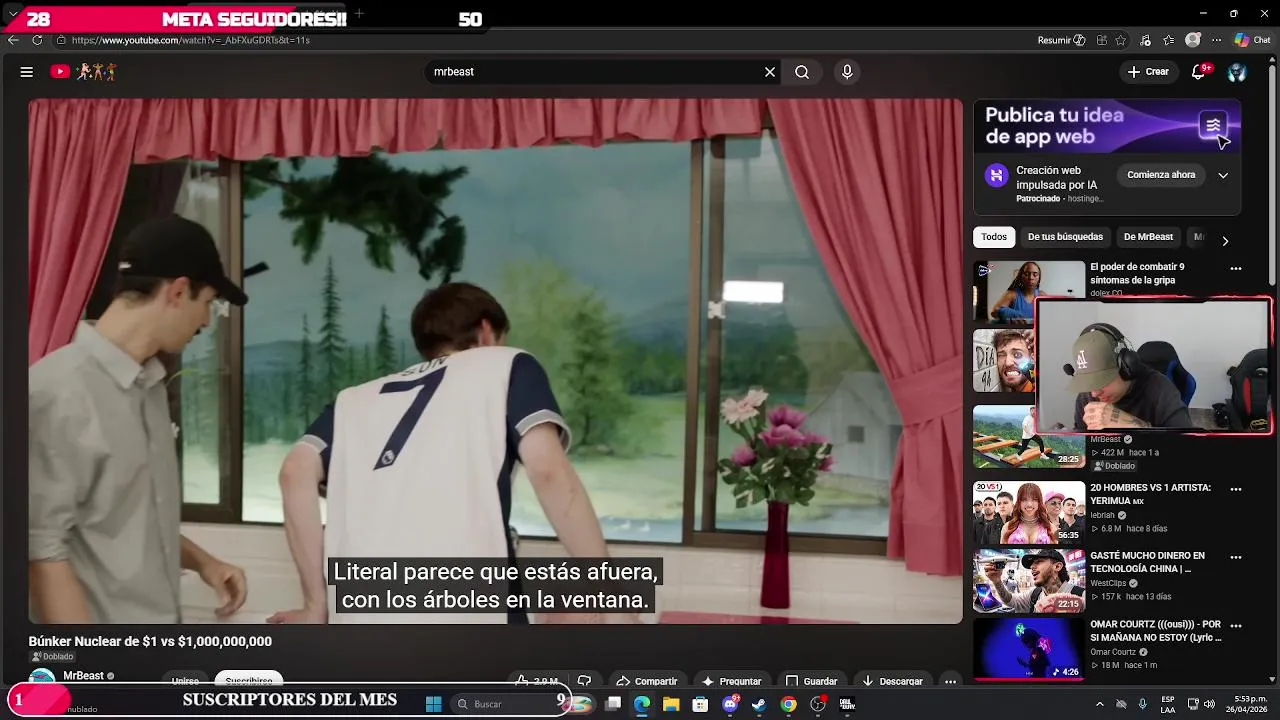Expand the sponsored ad chevron
Image resolution: width=1280 pixels, height=720 pixels.
click(1223, 175)
